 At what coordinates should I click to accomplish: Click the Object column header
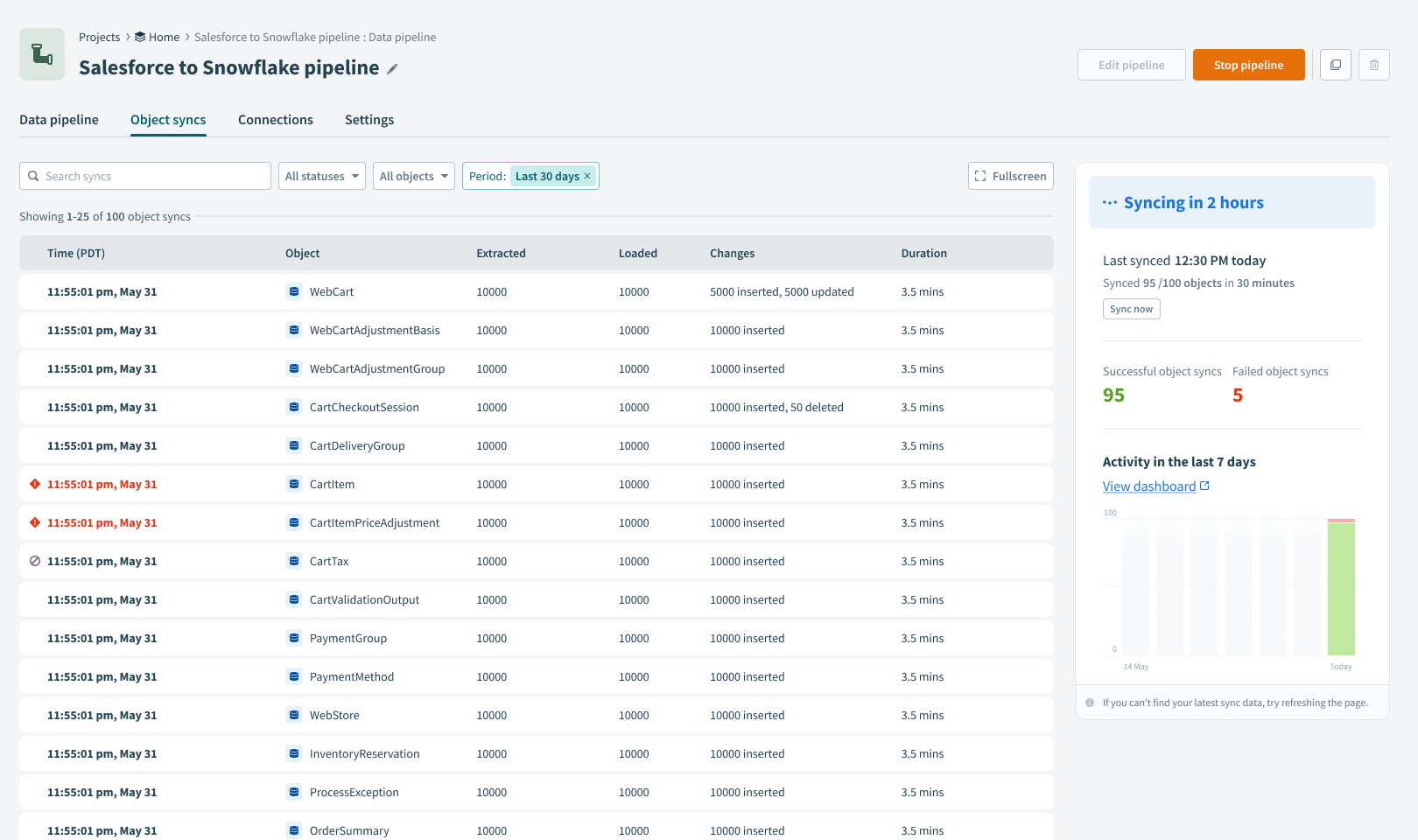(303, 253)
